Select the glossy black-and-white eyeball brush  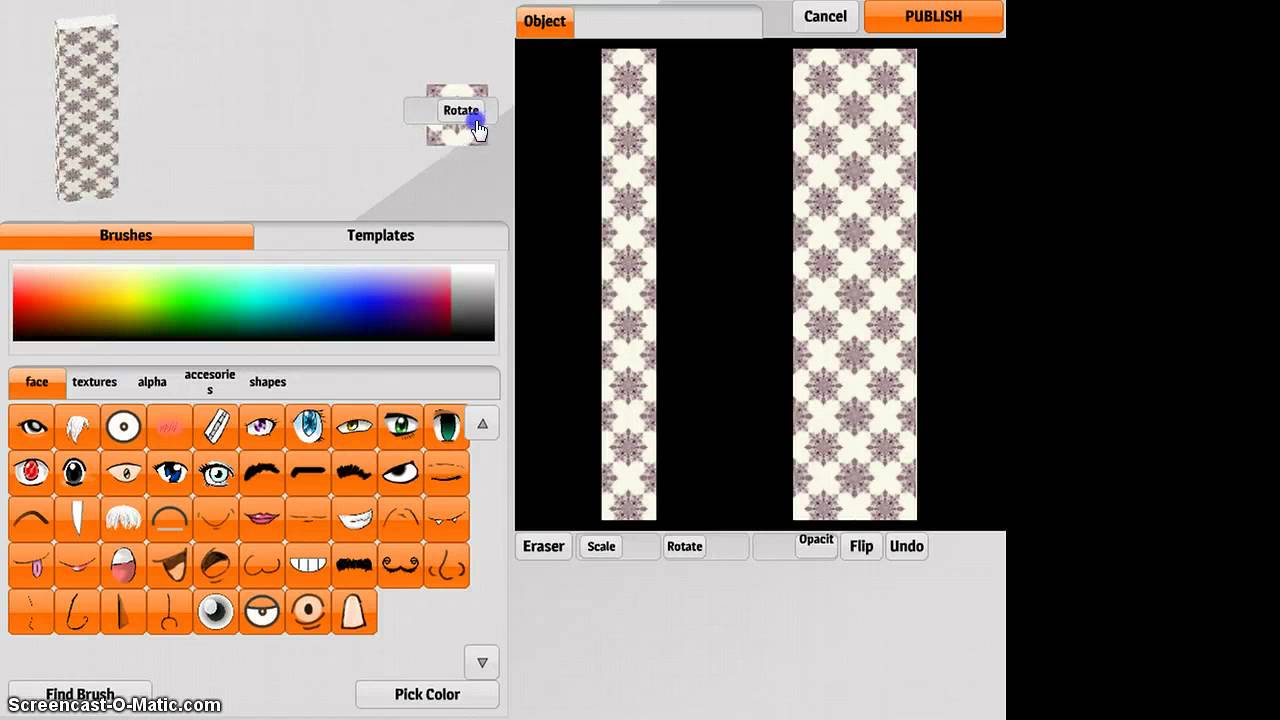point(215,611)
